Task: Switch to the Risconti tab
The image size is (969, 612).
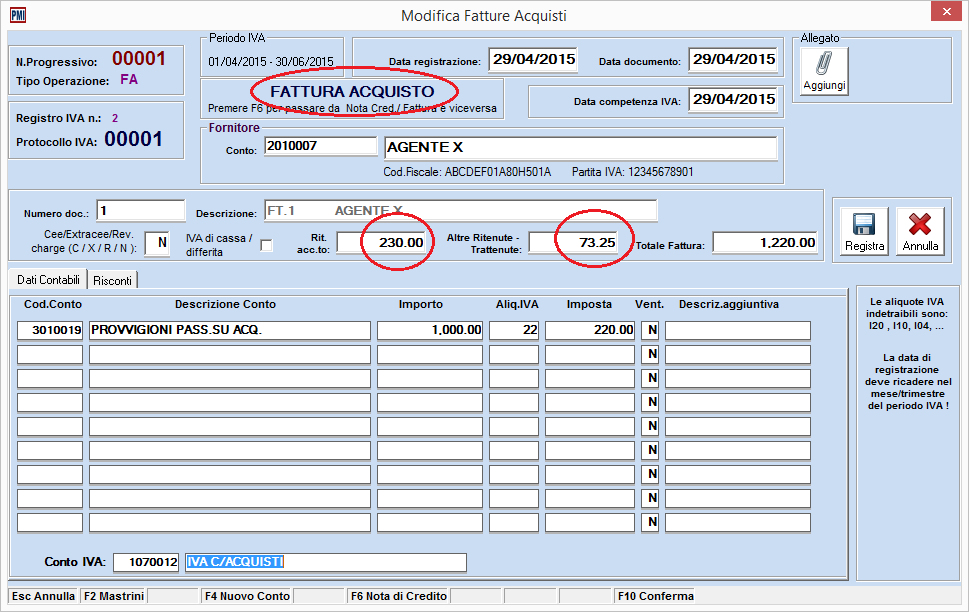Action: (113, 280)
